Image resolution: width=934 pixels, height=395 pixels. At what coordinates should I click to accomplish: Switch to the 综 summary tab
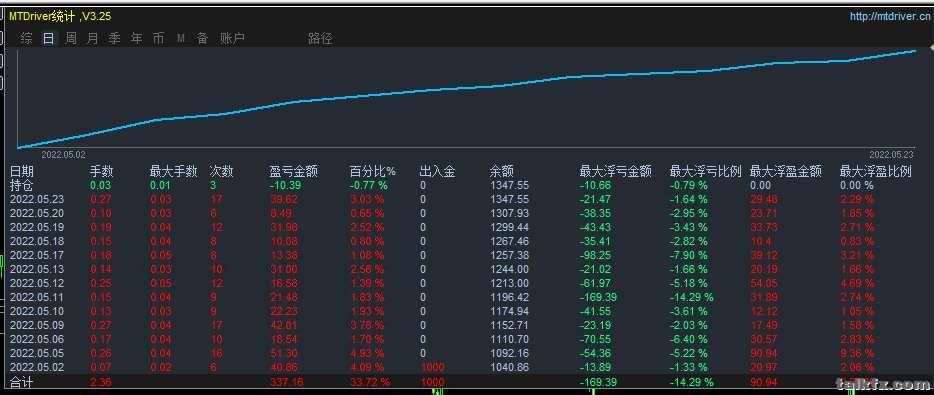tap(26, 39)
